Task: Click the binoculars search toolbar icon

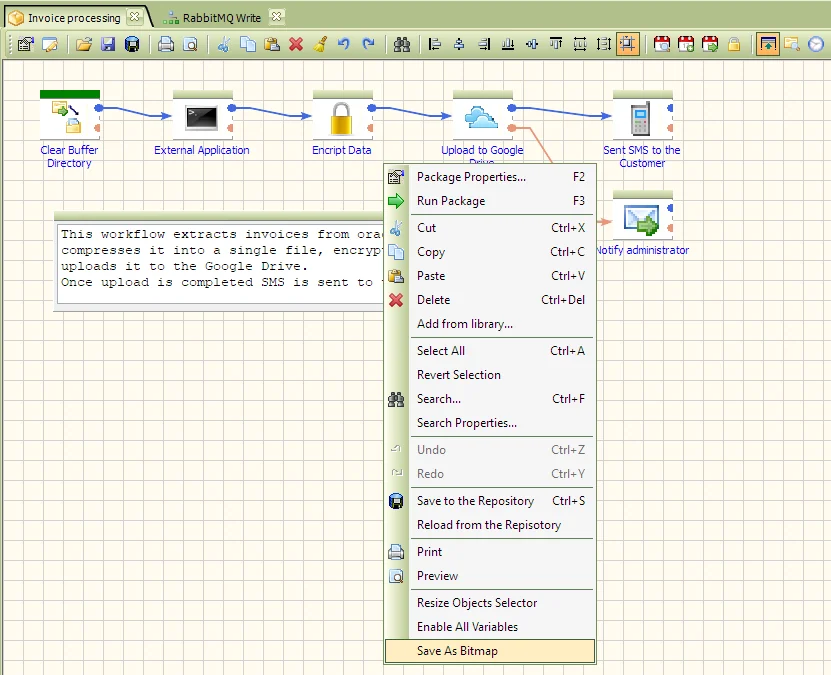Action: click(x=402, y=44)
